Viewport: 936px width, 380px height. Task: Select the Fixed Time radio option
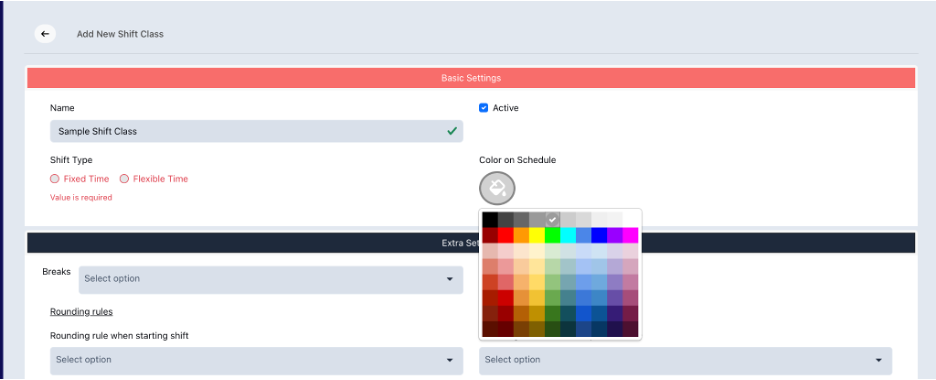80,178
